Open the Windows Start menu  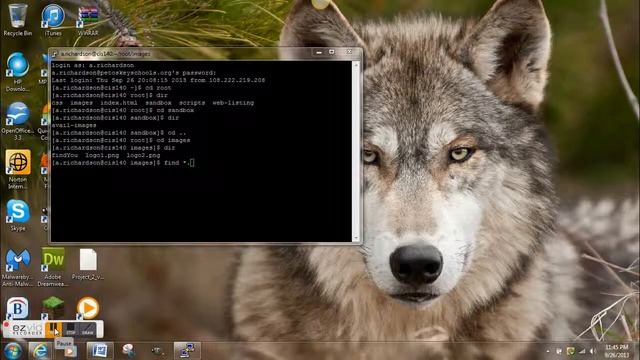(x=12, y=351)
